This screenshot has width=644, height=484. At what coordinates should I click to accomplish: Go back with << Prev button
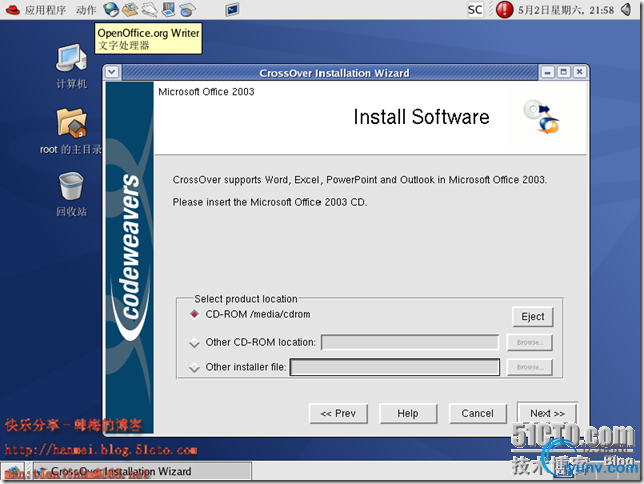coord(338,413)
